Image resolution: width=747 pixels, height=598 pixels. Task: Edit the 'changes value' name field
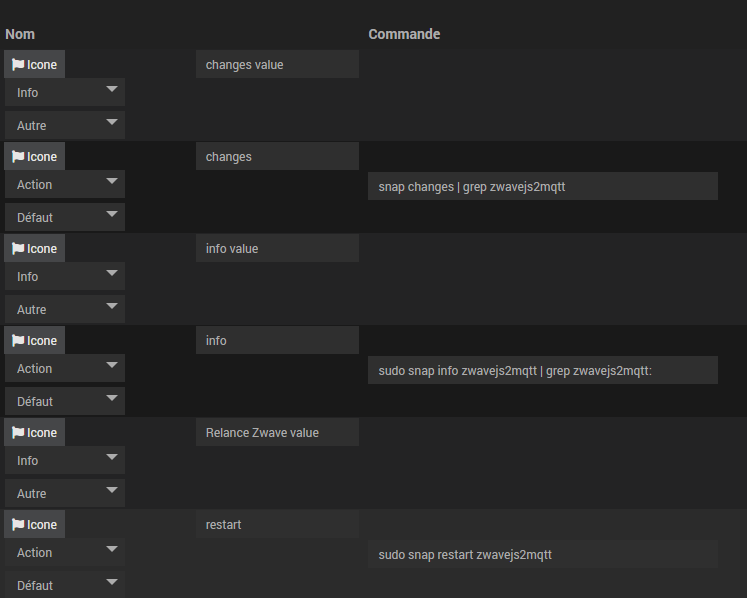[277, 64]
